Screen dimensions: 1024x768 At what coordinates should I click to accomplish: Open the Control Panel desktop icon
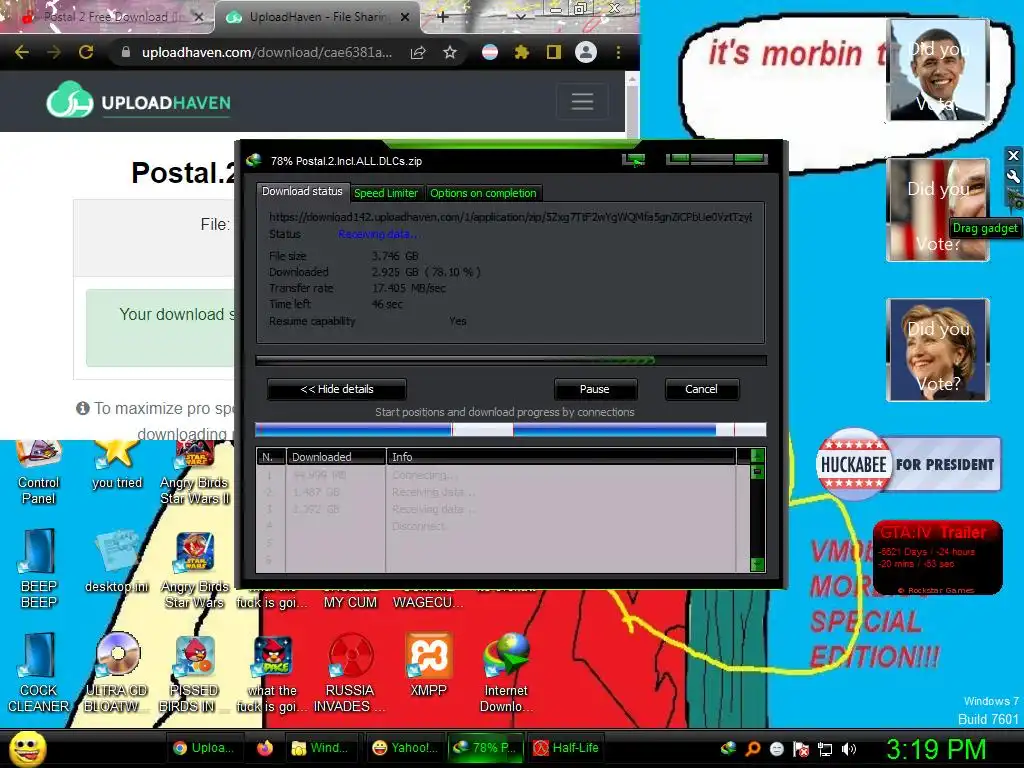[39, 473]
